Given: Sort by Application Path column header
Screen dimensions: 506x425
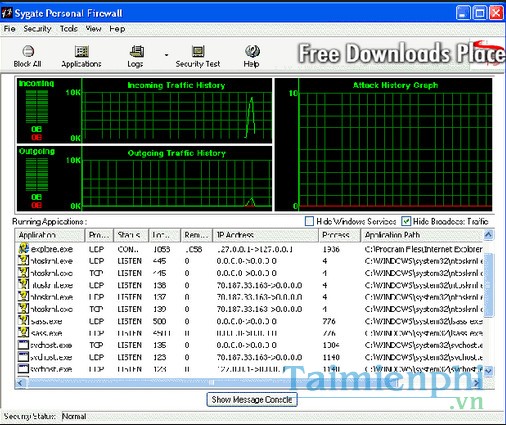Looking at the screenshot, I should tap(422, 235).
